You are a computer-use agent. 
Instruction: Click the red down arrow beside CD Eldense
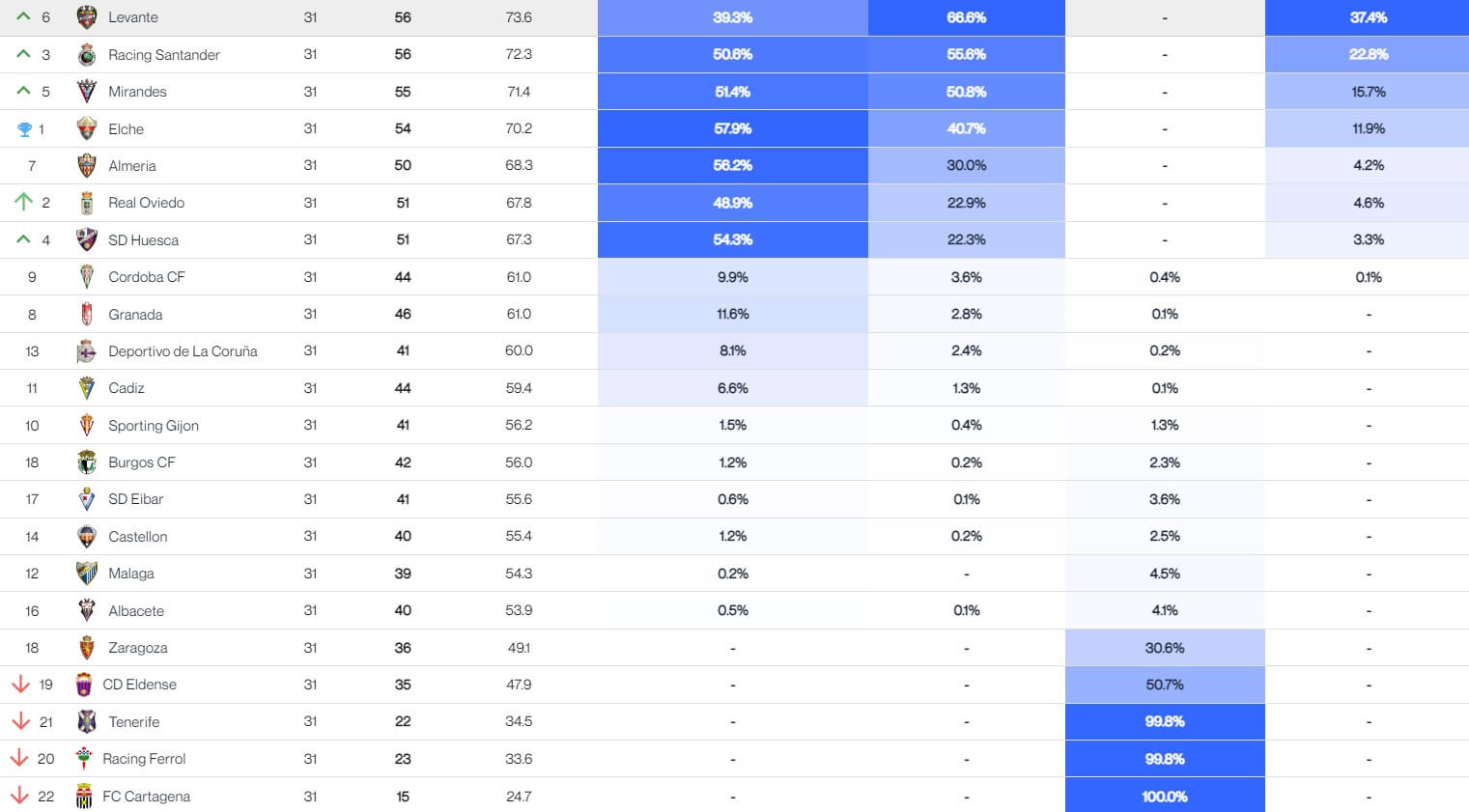click(x=20, y=685)
